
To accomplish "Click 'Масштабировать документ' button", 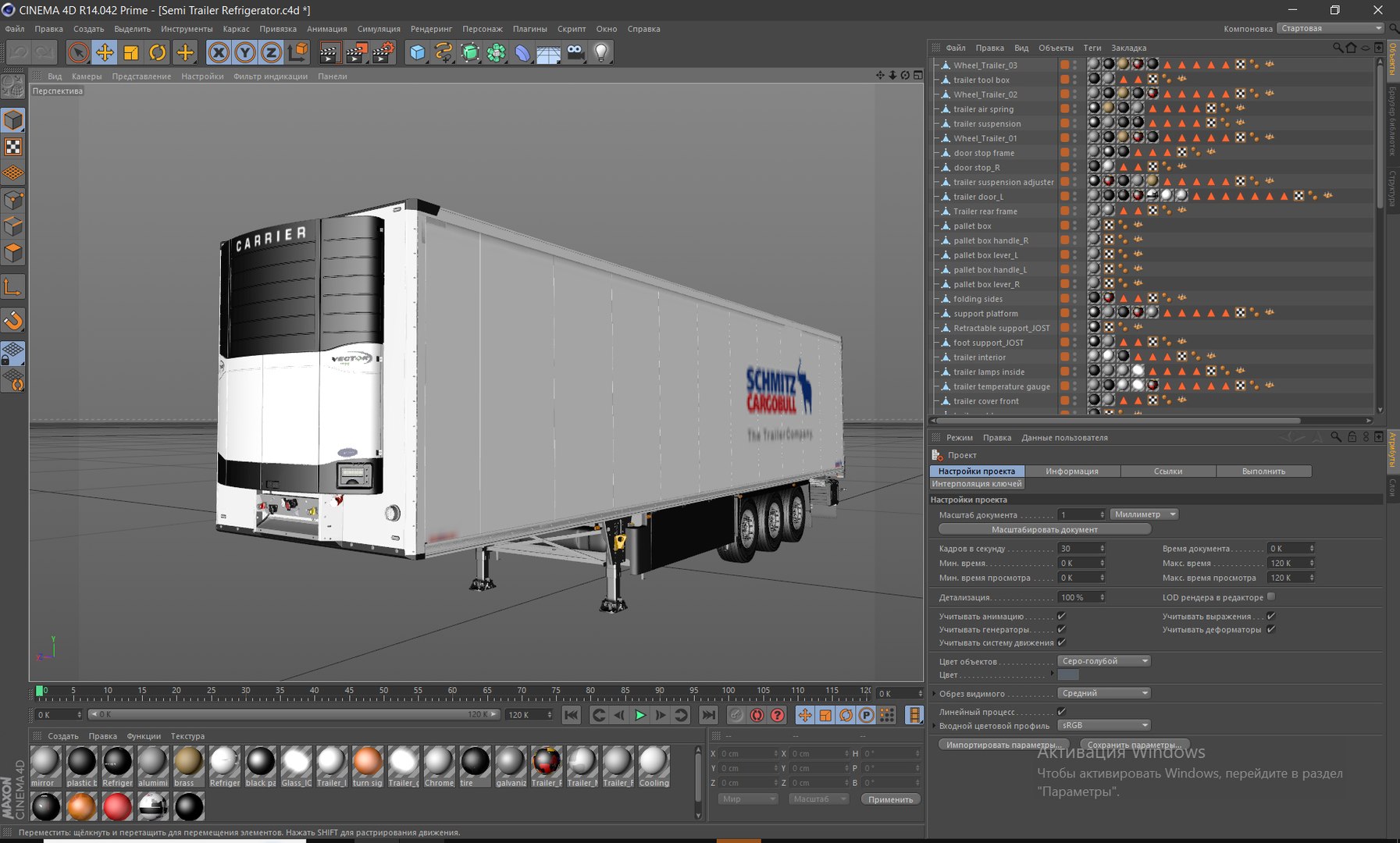I will coord(1045,529).
